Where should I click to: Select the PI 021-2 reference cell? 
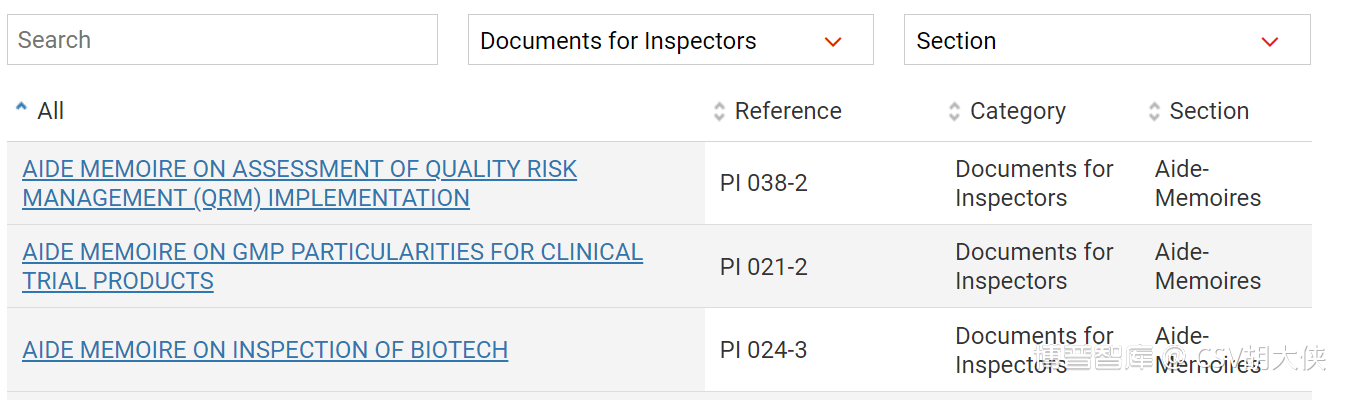tap(763, 267)
